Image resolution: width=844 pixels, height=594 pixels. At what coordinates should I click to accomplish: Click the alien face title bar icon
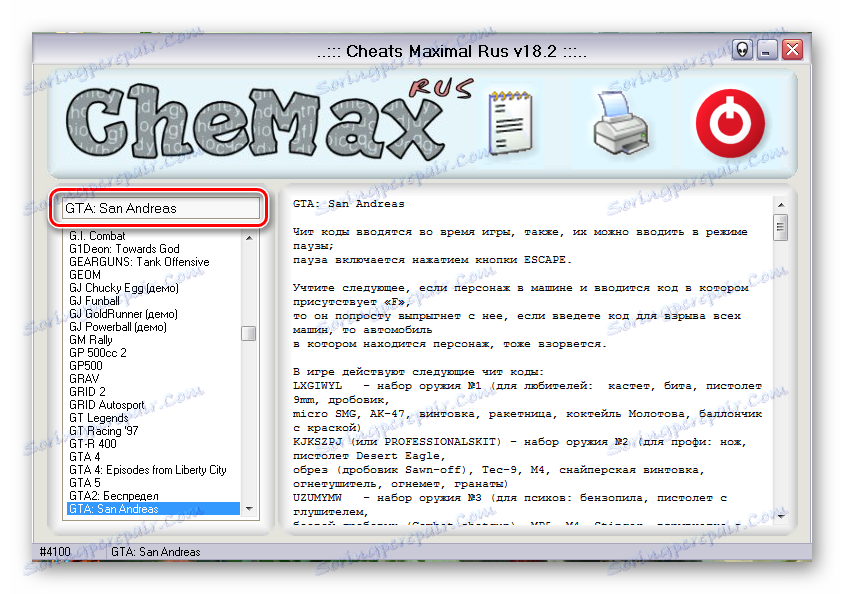(742, 50)
